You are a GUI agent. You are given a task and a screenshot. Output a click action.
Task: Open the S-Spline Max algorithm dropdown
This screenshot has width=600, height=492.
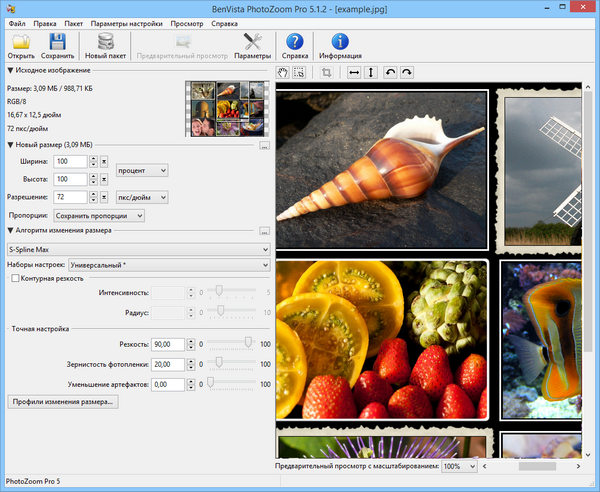[138, 247]
